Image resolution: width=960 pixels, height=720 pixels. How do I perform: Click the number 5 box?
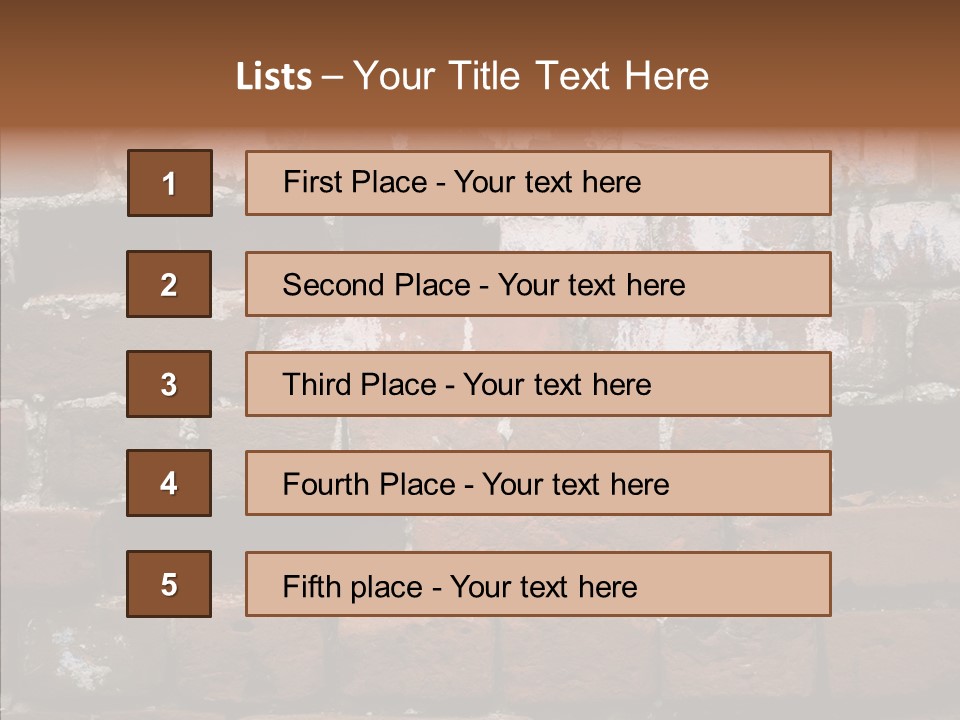169,584
